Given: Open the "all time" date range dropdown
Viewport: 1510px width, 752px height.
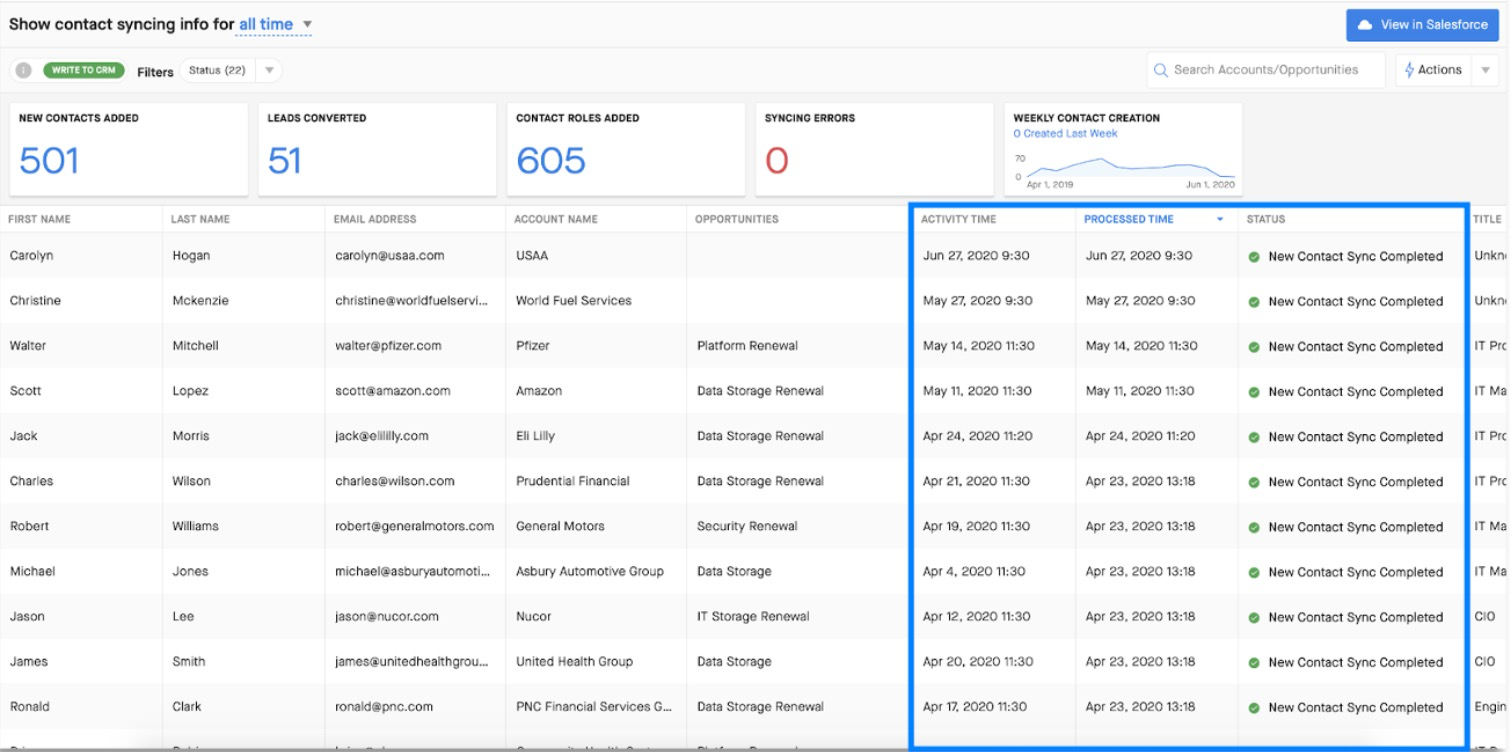Looking at the screenshot, I should pos(275,23).
